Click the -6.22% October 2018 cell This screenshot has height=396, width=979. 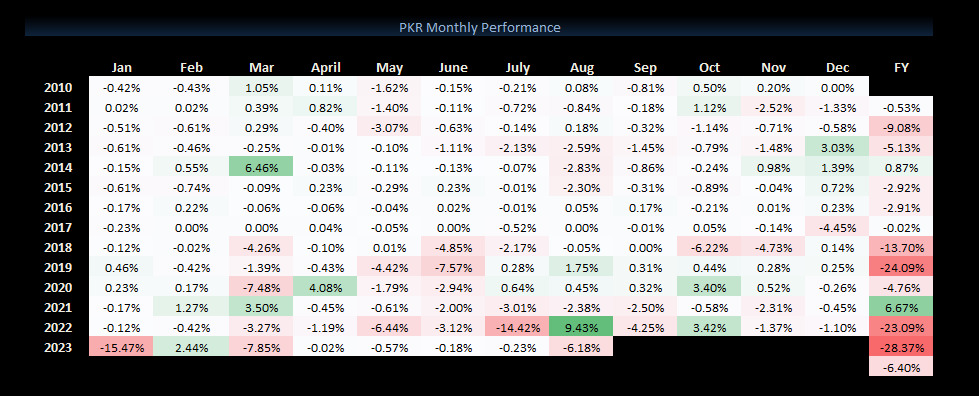(x=709, y=248)
